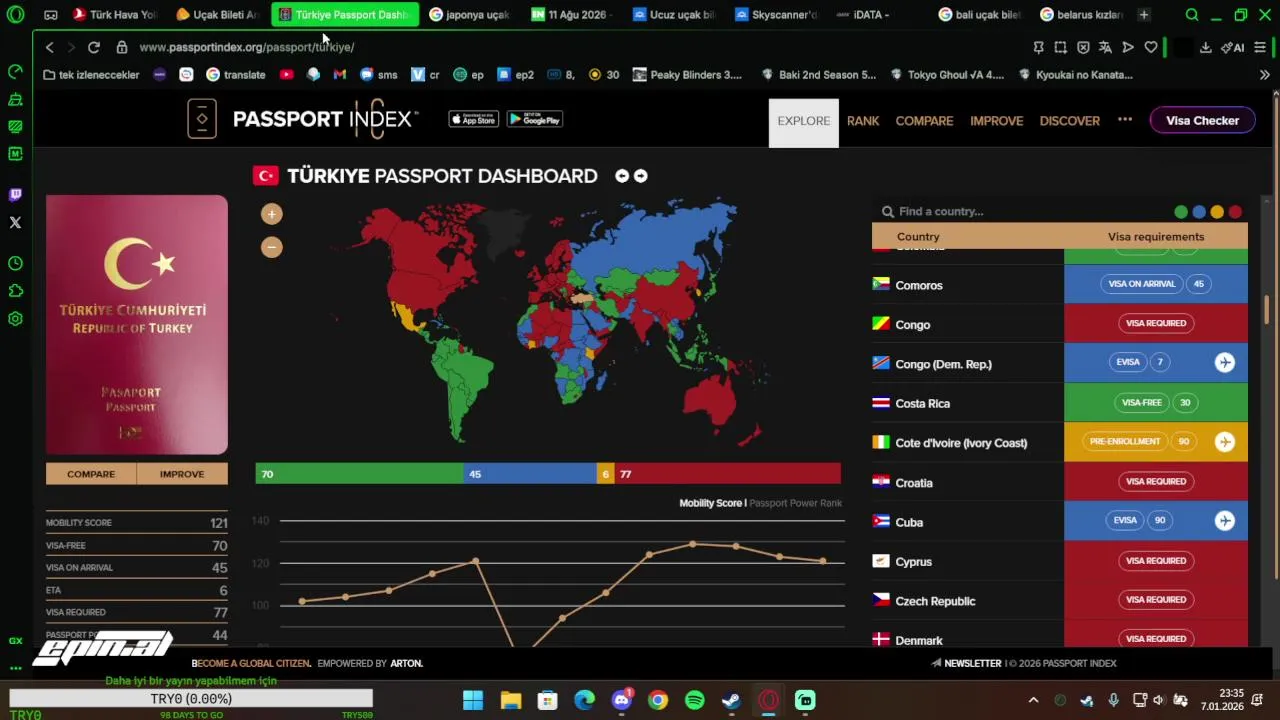
Task: Select the EXPLORE navigation item
Action: [804, 122]
